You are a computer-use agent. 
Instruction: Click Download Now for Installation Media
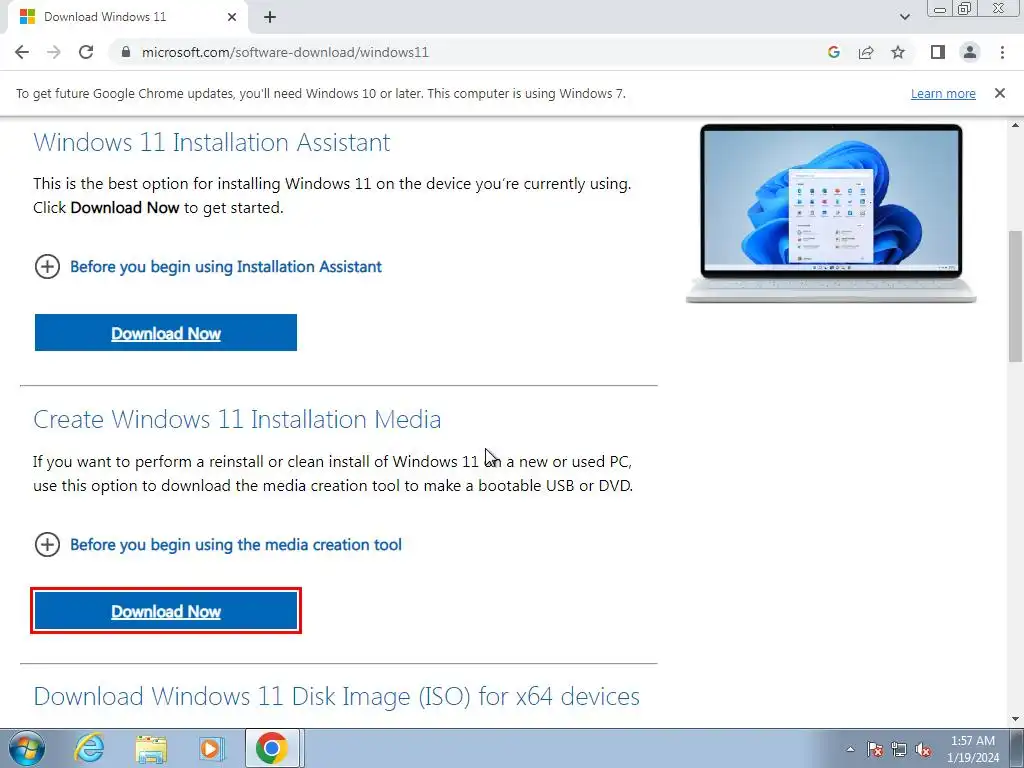pos(166,611)
